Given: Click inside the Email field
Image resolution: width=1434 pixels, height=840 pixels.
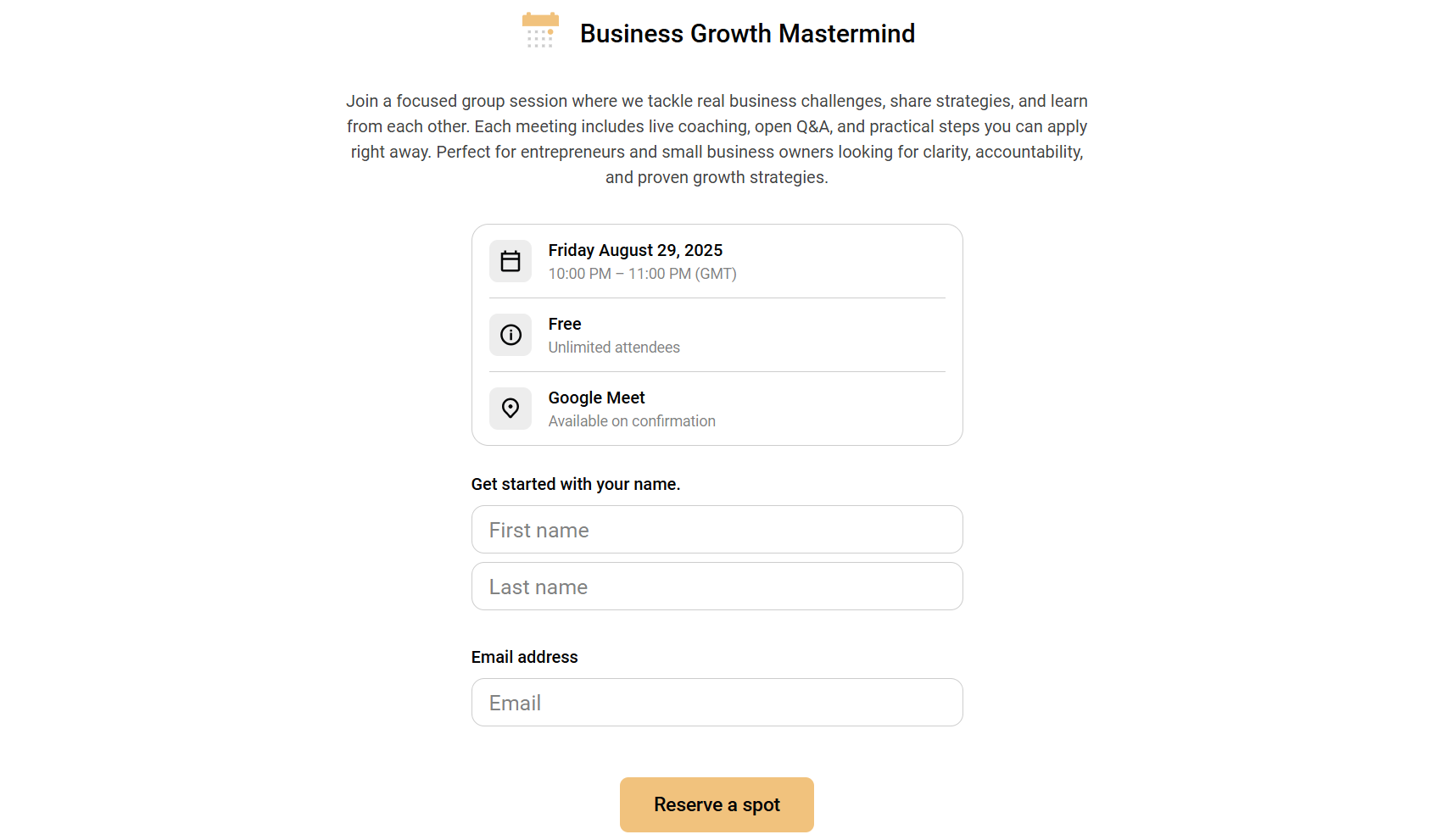Looking at the screenshot, I should (717, 702).
